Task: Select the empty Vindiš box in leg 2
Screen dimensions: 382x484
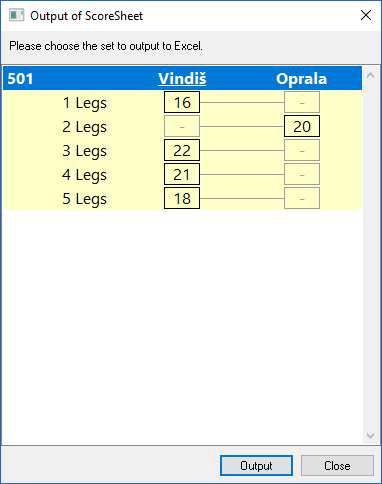Action: pyautogui.click(x=182, y=126)
